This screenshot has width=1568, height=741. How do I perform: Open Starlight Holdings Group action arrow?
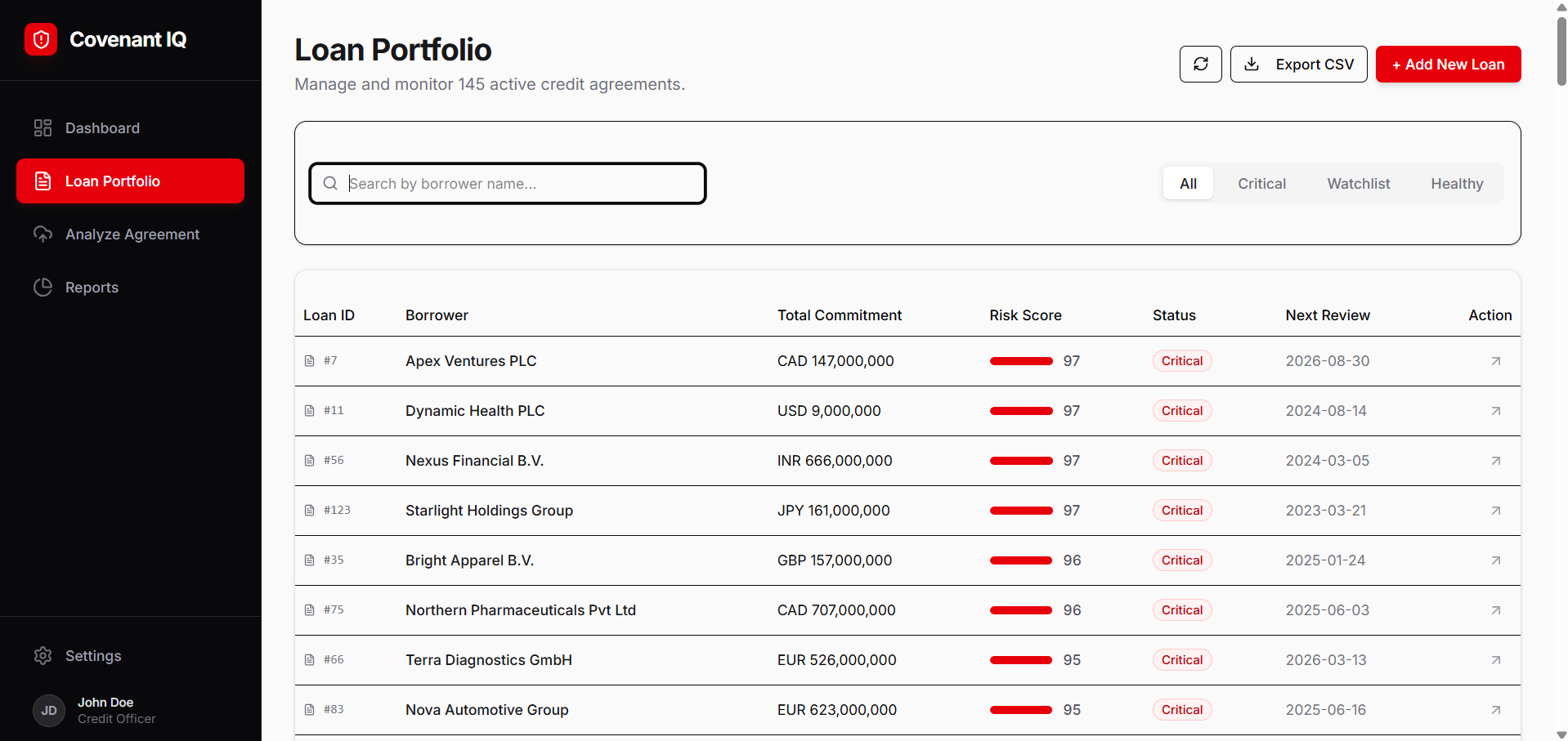pyautogui.click(x=1495, y=511)
